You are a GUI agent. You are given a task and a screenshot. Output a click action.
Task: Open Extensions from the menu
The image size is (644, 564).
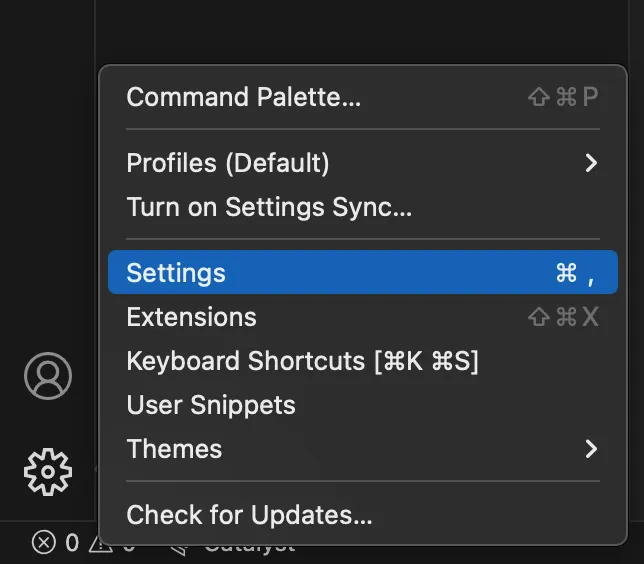point(363,317)
